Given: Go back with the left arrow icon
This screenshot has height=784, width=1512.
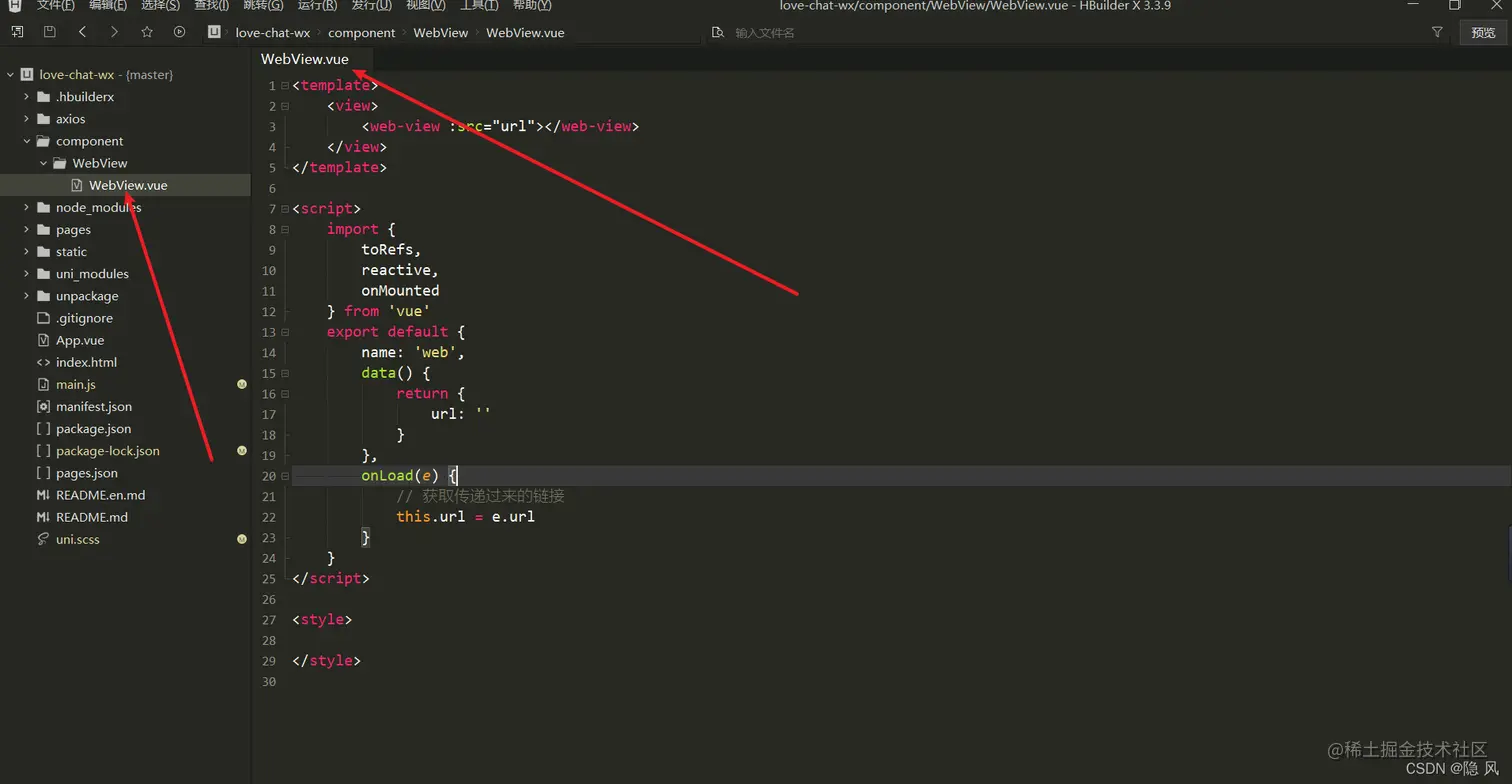Looking at the screenshot, I should pyautogui.click(x=82, y=32).
